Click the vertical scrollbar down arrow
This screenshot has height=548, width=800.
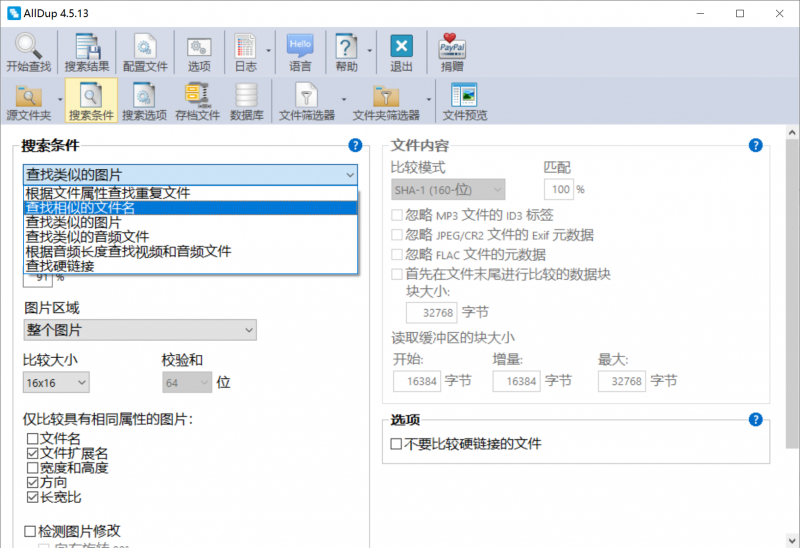click(792, 540)
